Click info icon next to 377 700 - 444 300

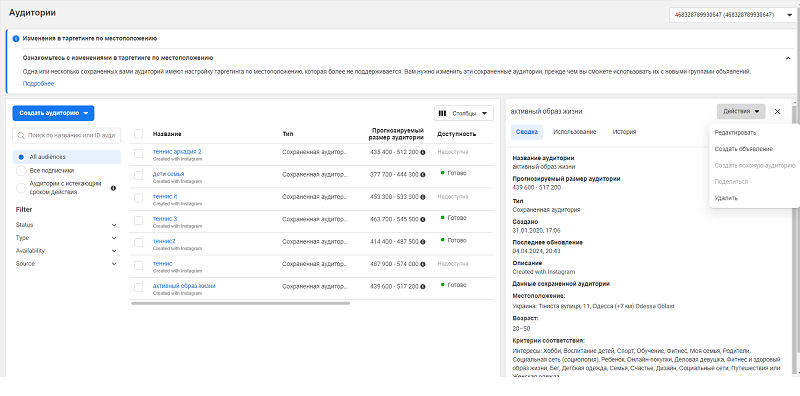click(423, 175)
